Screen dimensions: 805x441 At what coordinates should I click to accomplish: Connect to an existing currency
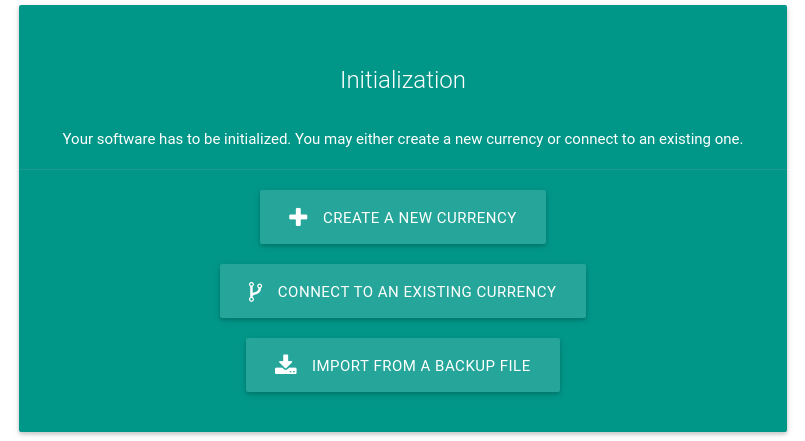pos(402,291)
